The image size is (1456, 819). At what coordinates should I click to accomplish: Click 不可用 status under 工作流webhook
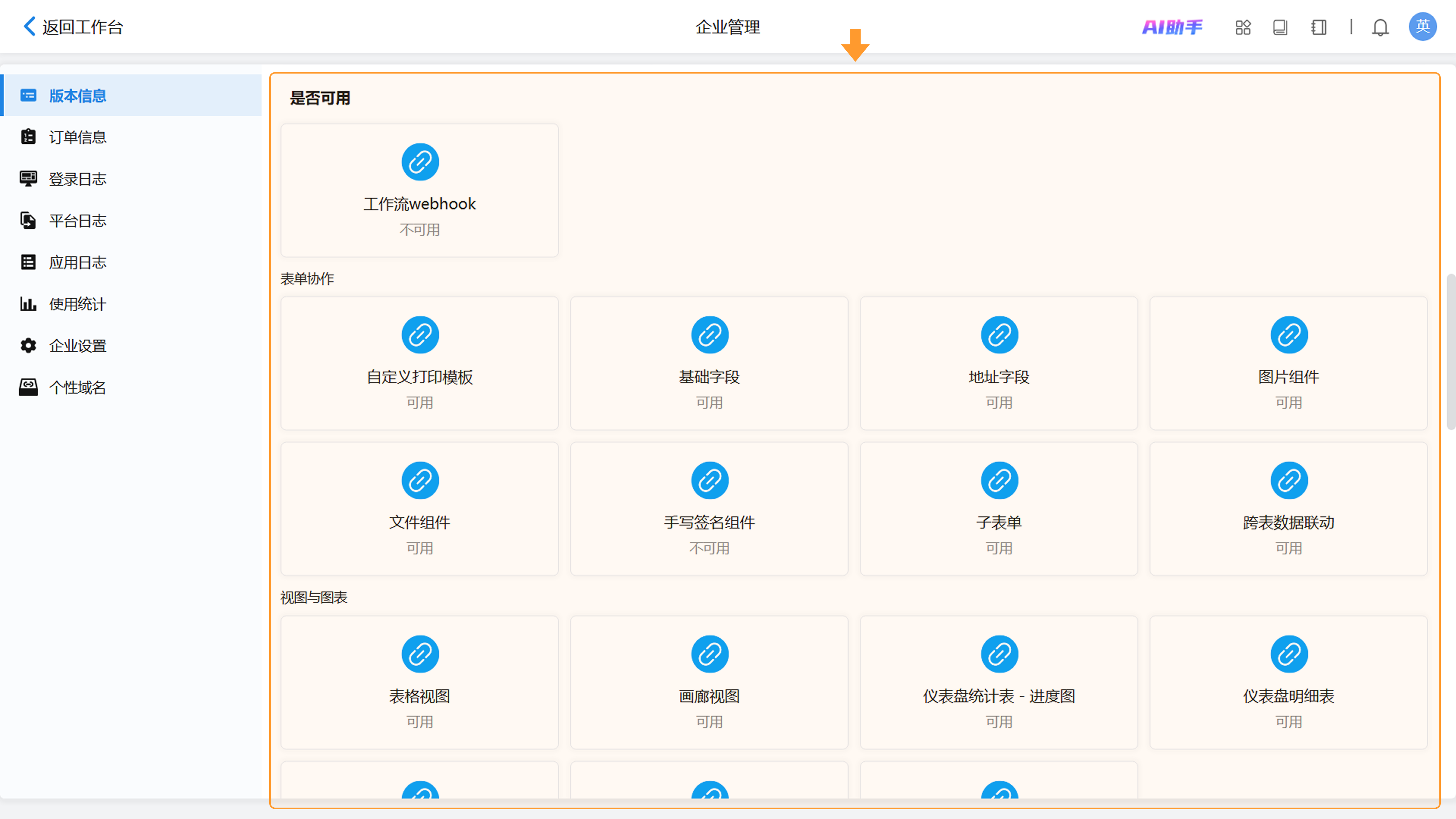(419, 230)
